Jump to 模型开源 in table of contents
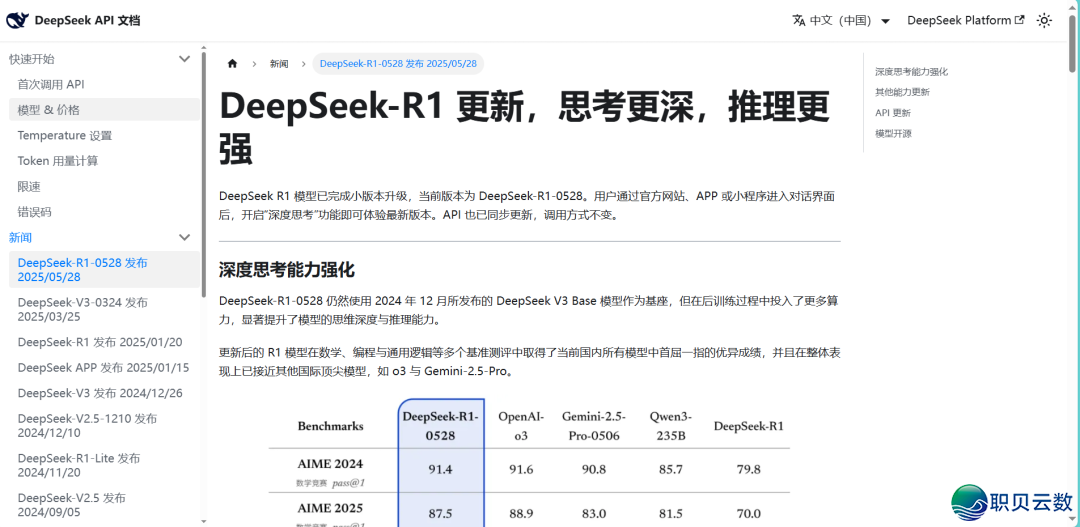1080x527 pixels. coord(893,134)
